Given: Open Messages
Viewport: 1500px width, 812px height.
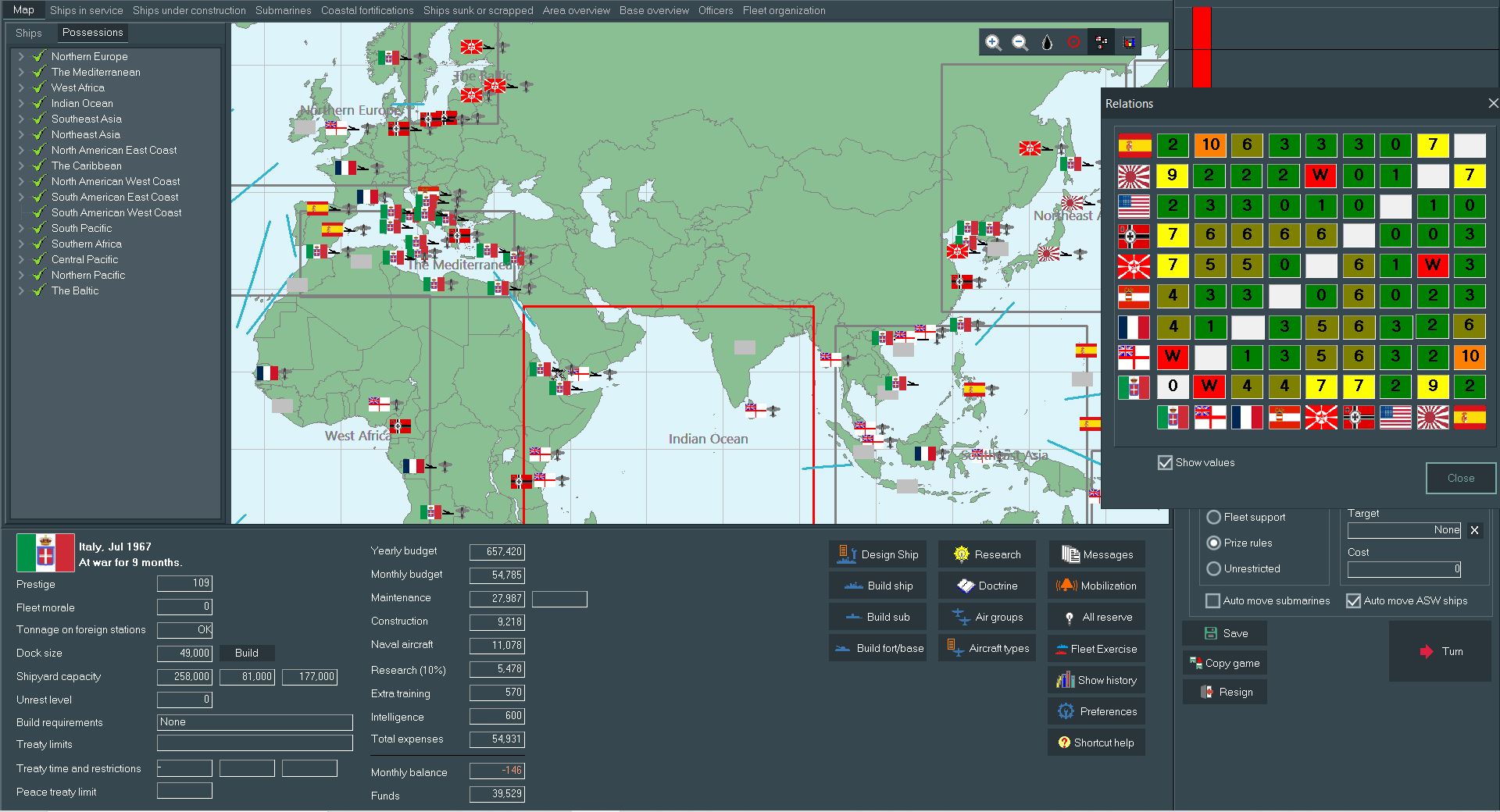Looking at the screenshot, I should point(1096,554).
